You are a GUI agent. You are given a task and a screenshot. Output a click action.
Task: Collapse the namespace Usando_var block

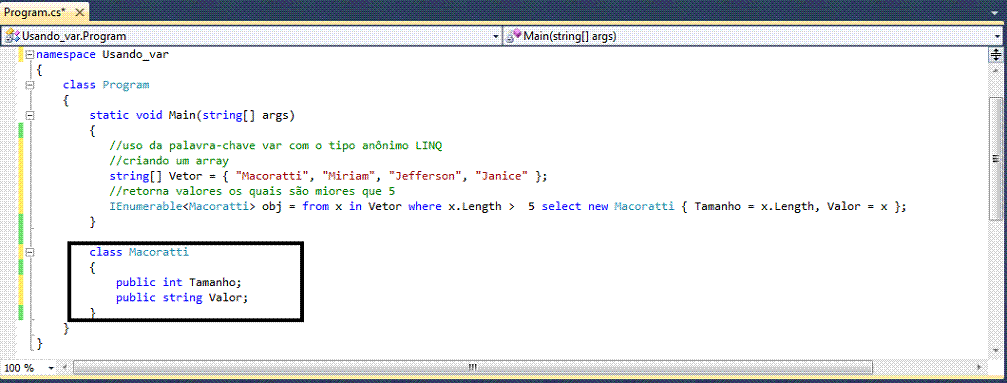29,54
